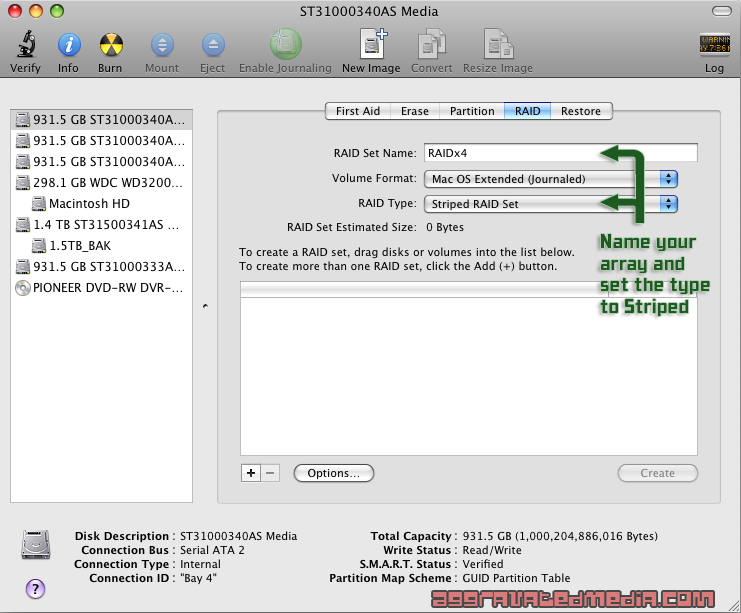Click the 1.4 TB ST31500341AS drive icon
The image size is (741, 613).
tap(23, 224)
